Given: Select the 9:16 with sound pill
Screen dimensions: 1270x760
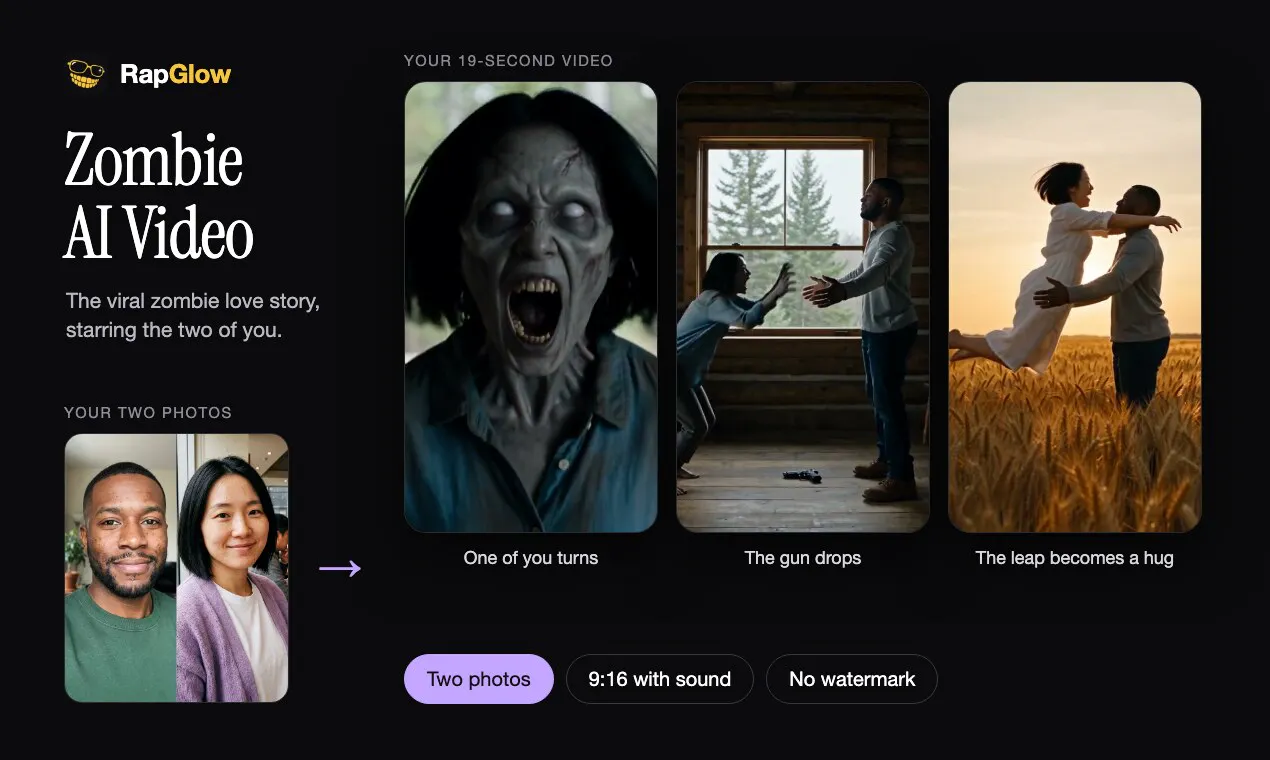Looking at the screenshot, I should [660, 679].
